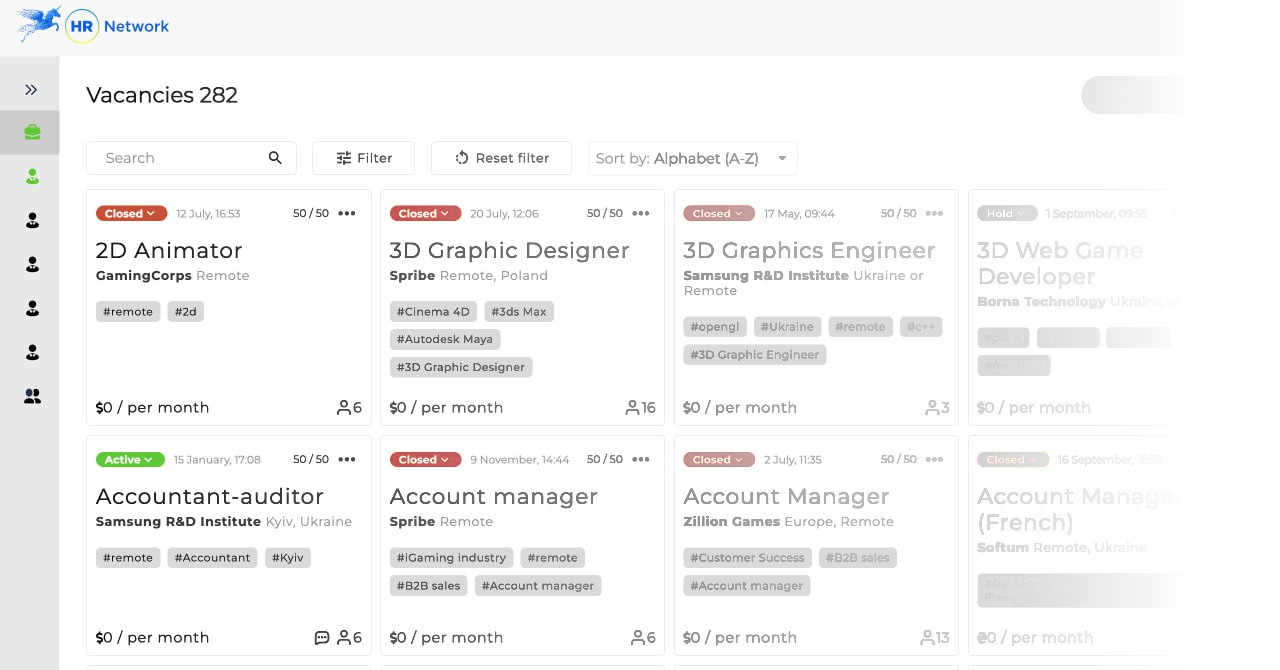The height and width of the screenshot is (670, 1280).
Task: Click the candidates icon on 2D Animator card
Action: tap(344, 407)
